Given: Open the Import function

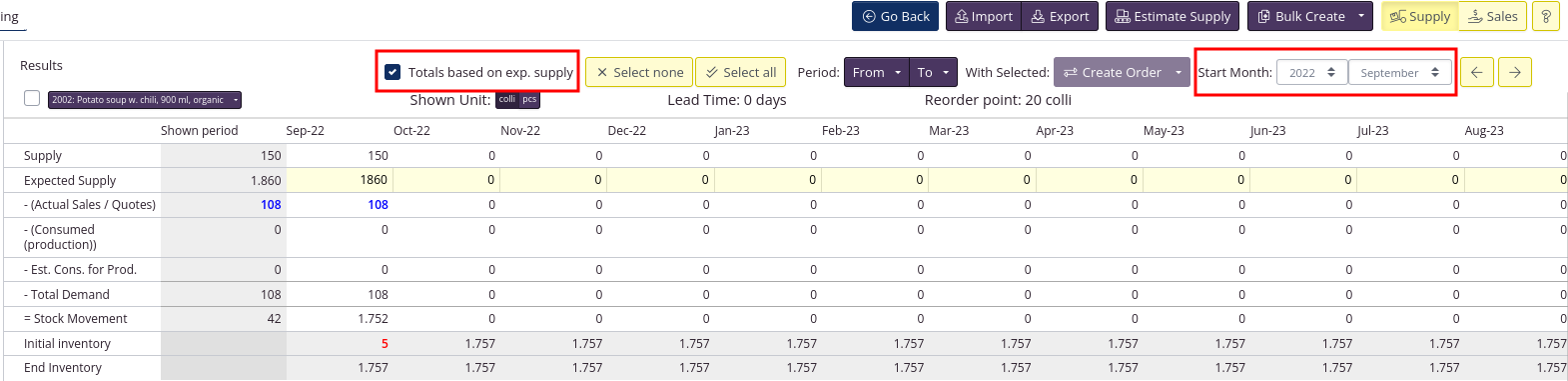Looking at the screenshot, I should click(x=984, y=16).
